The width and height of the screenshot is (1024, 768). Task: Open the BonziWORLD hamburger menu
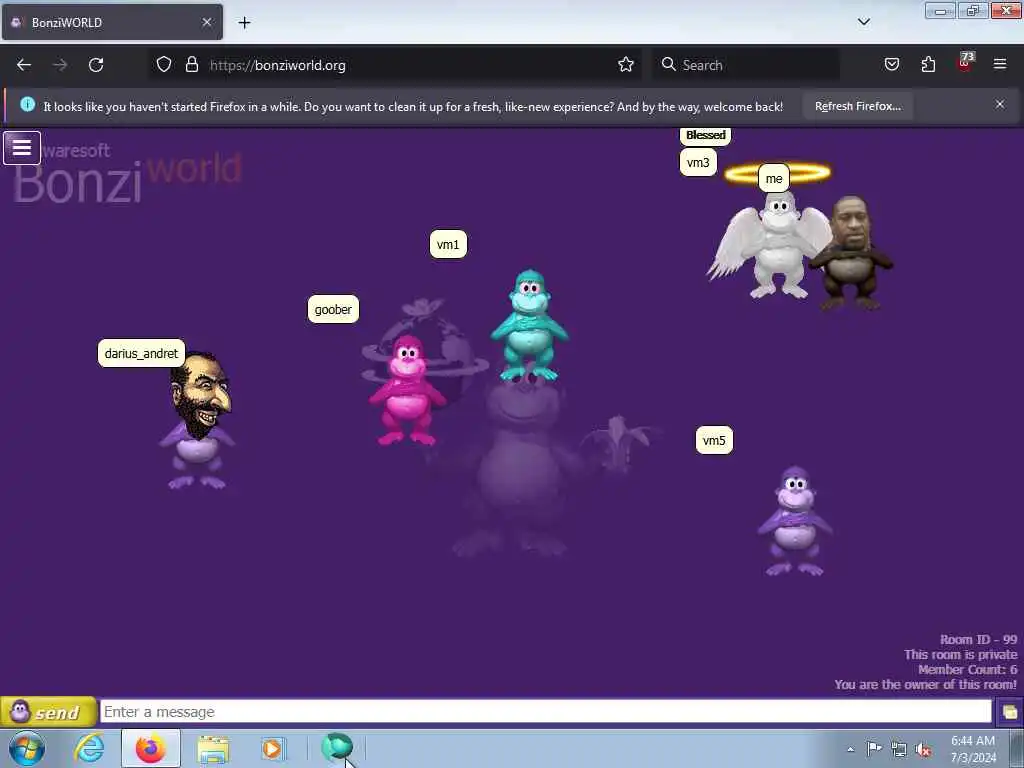tap(22, 148)
